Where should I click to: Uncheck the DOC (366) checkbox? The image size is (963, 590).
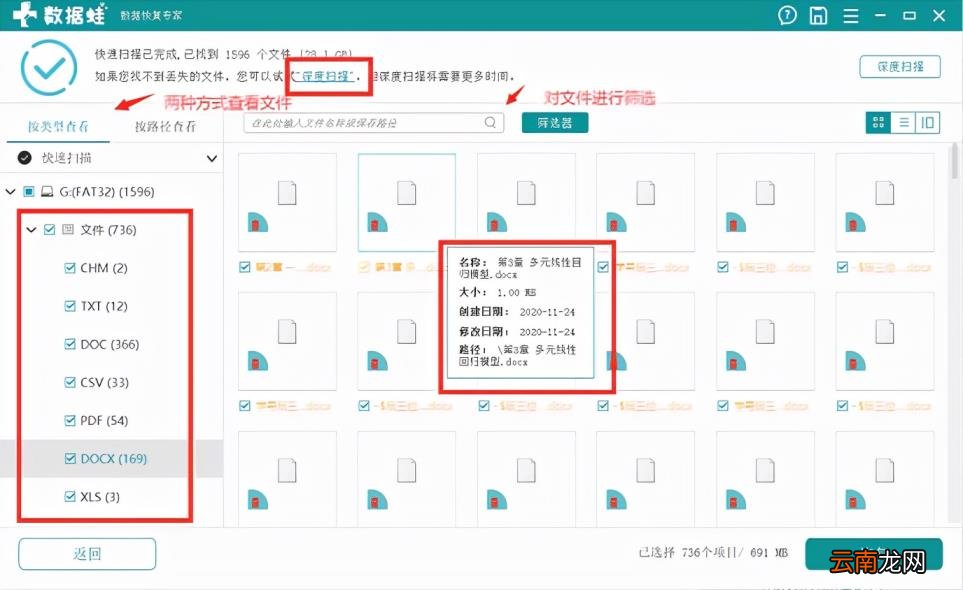tap(70, 344)
